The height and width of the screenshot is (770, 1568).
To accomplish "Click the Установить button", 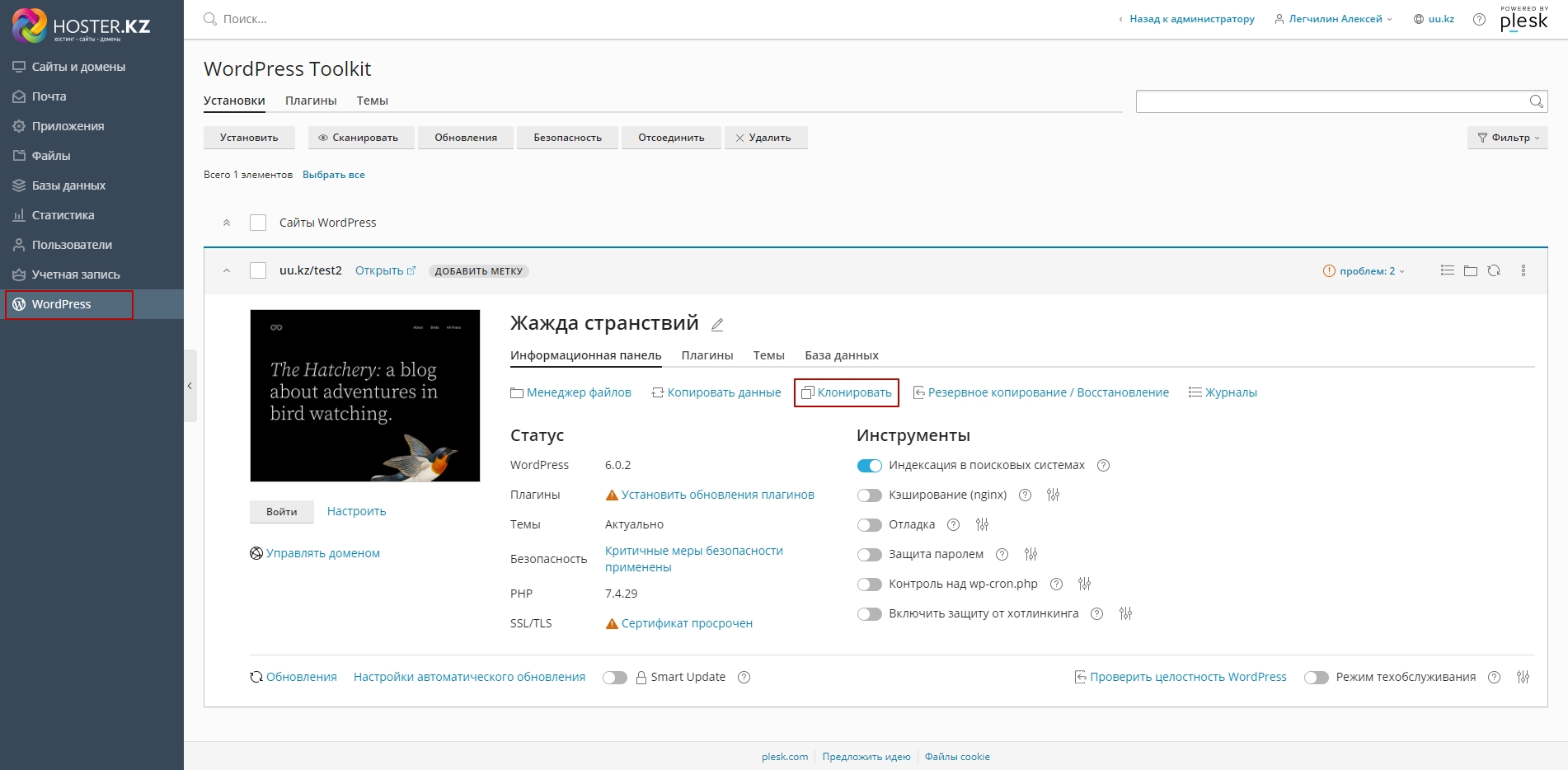I will 249,138.
